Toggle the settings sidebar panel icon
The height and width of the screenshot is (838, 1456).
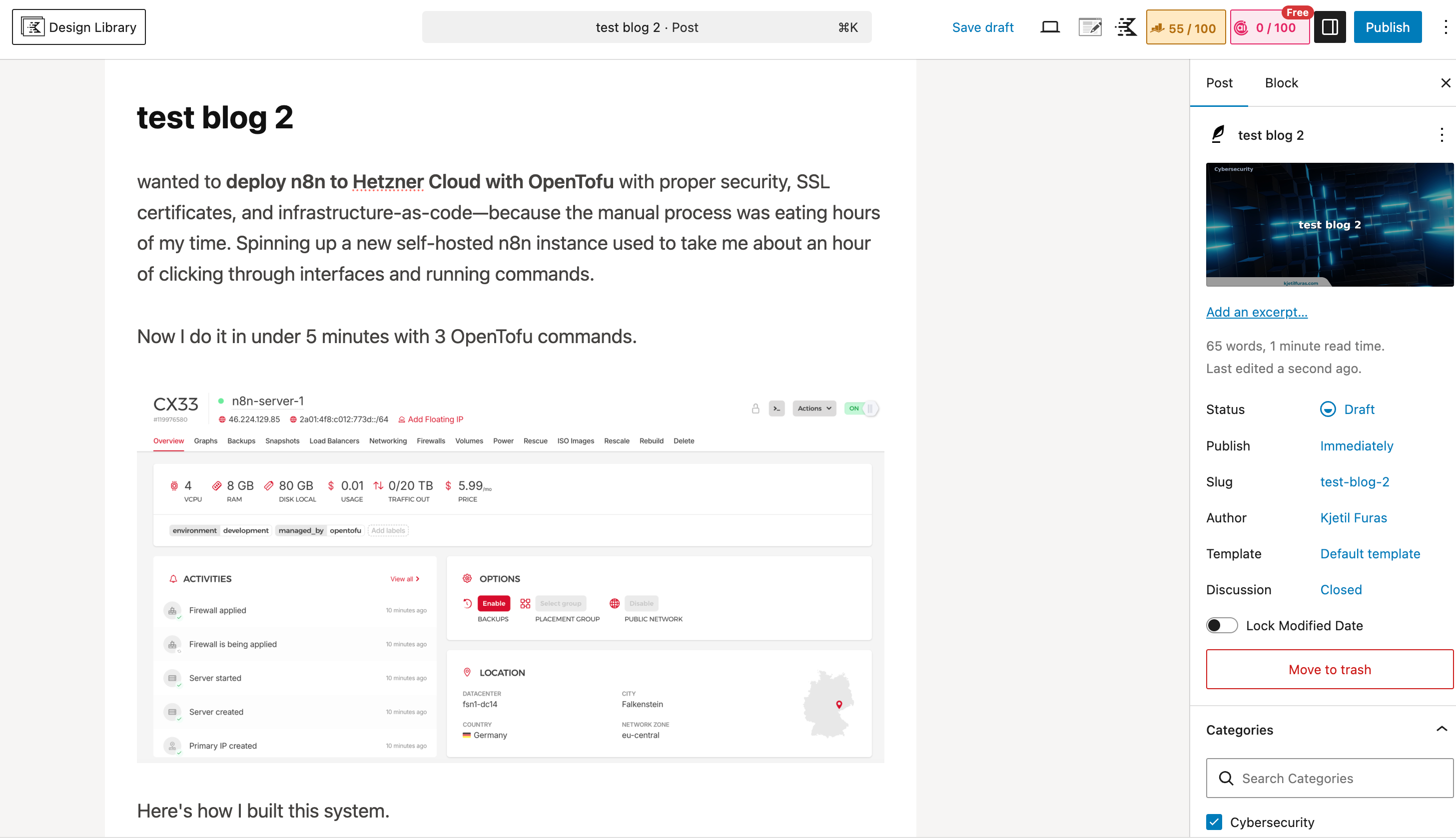[1330, 26]
